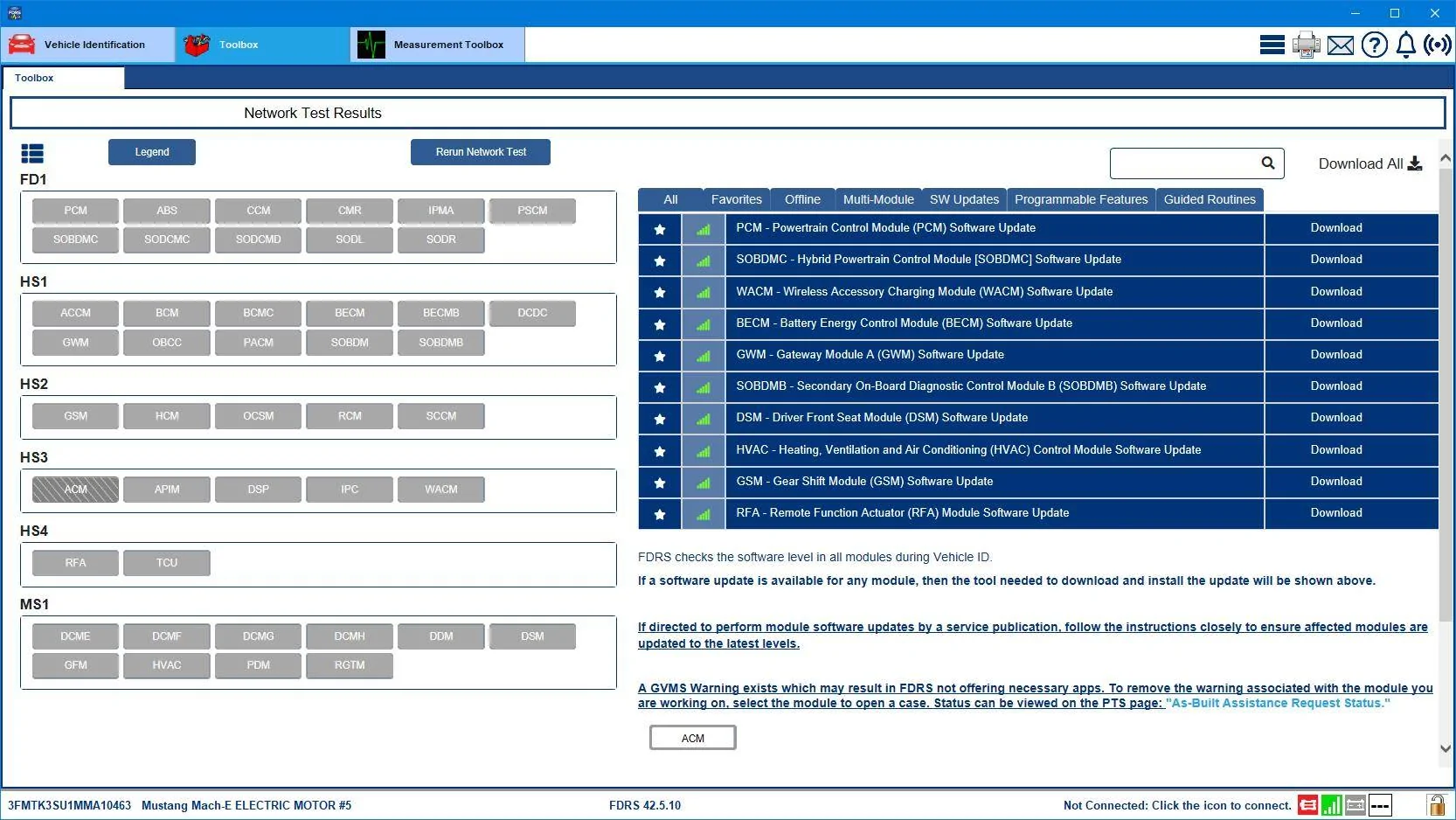Open the help question mark icon
This screenshot has height=820, width=1456.
[1374, 45]
